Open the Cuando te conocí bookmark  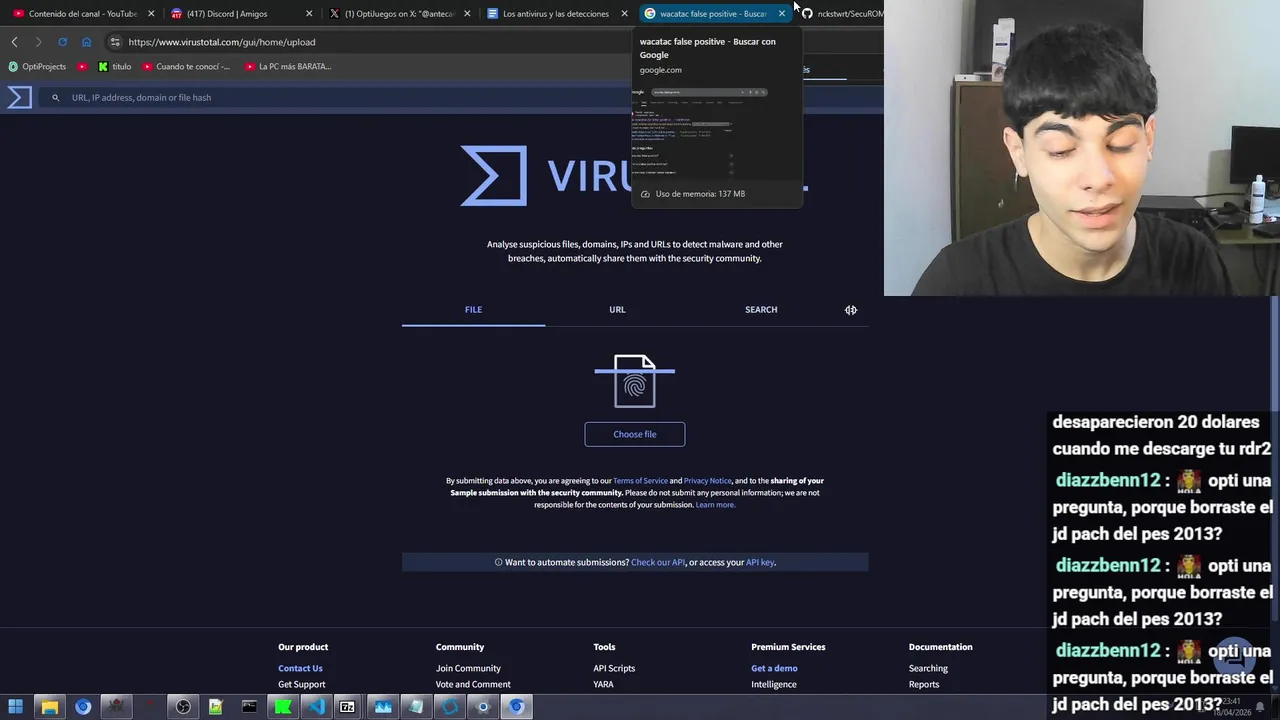pyautogui.click(x=186, y=67)
